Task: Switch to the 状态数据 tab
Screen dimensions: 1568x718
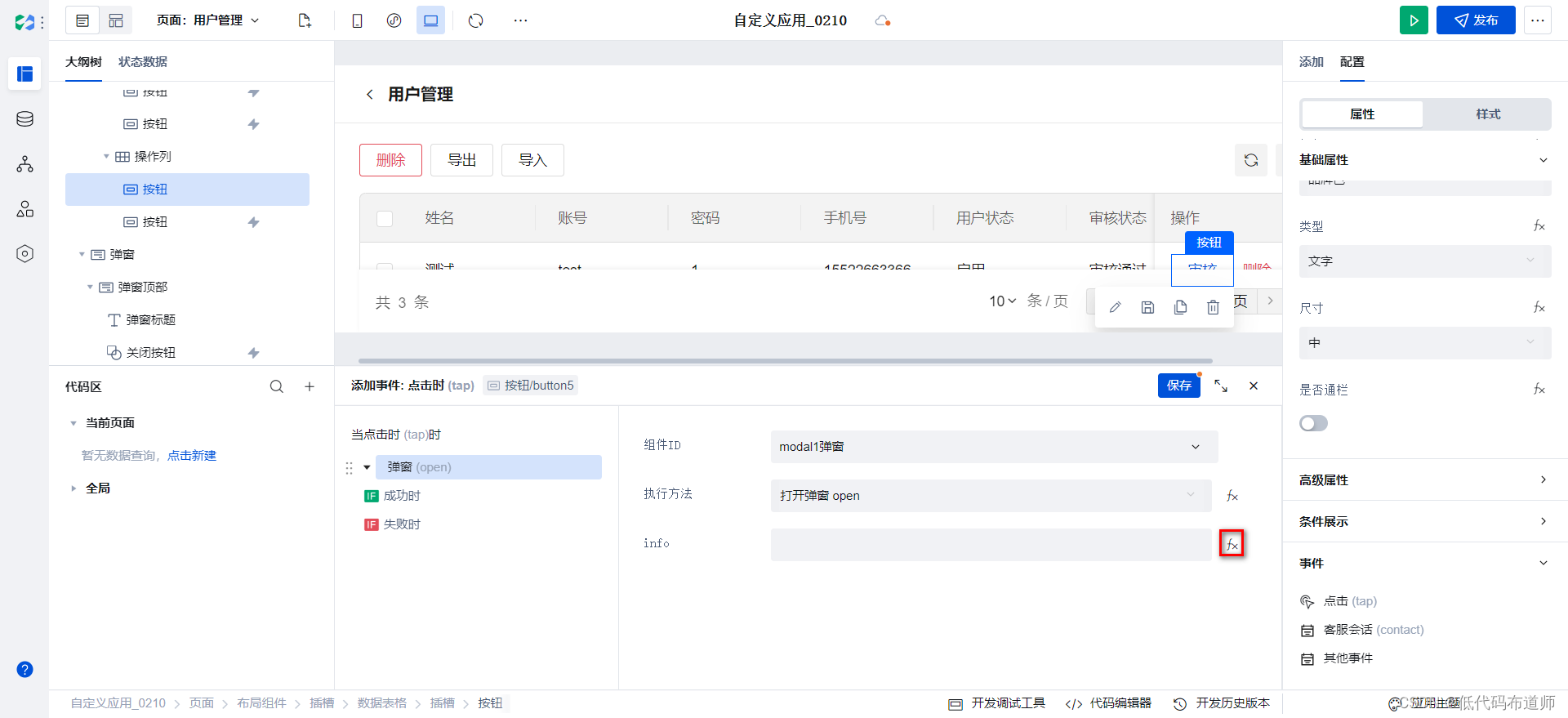Action: [143, 62]
